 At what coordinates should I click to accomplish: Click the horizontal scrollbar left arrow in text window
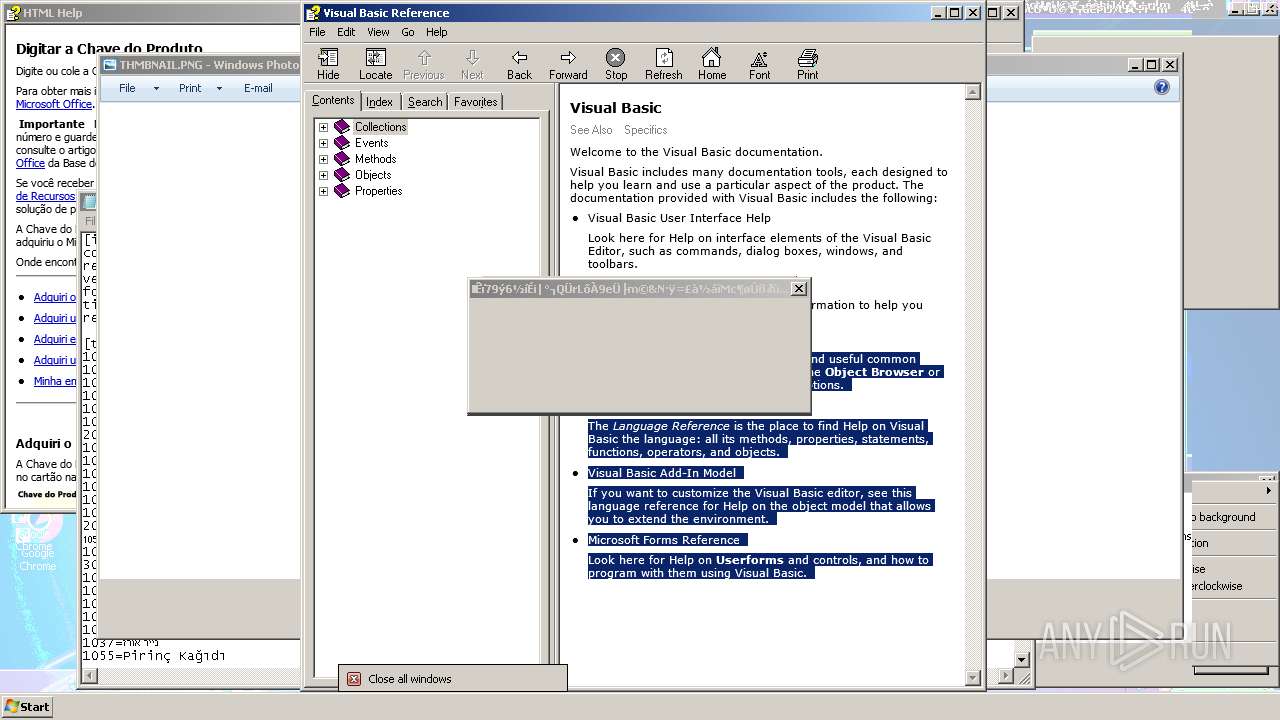(89, 676)
